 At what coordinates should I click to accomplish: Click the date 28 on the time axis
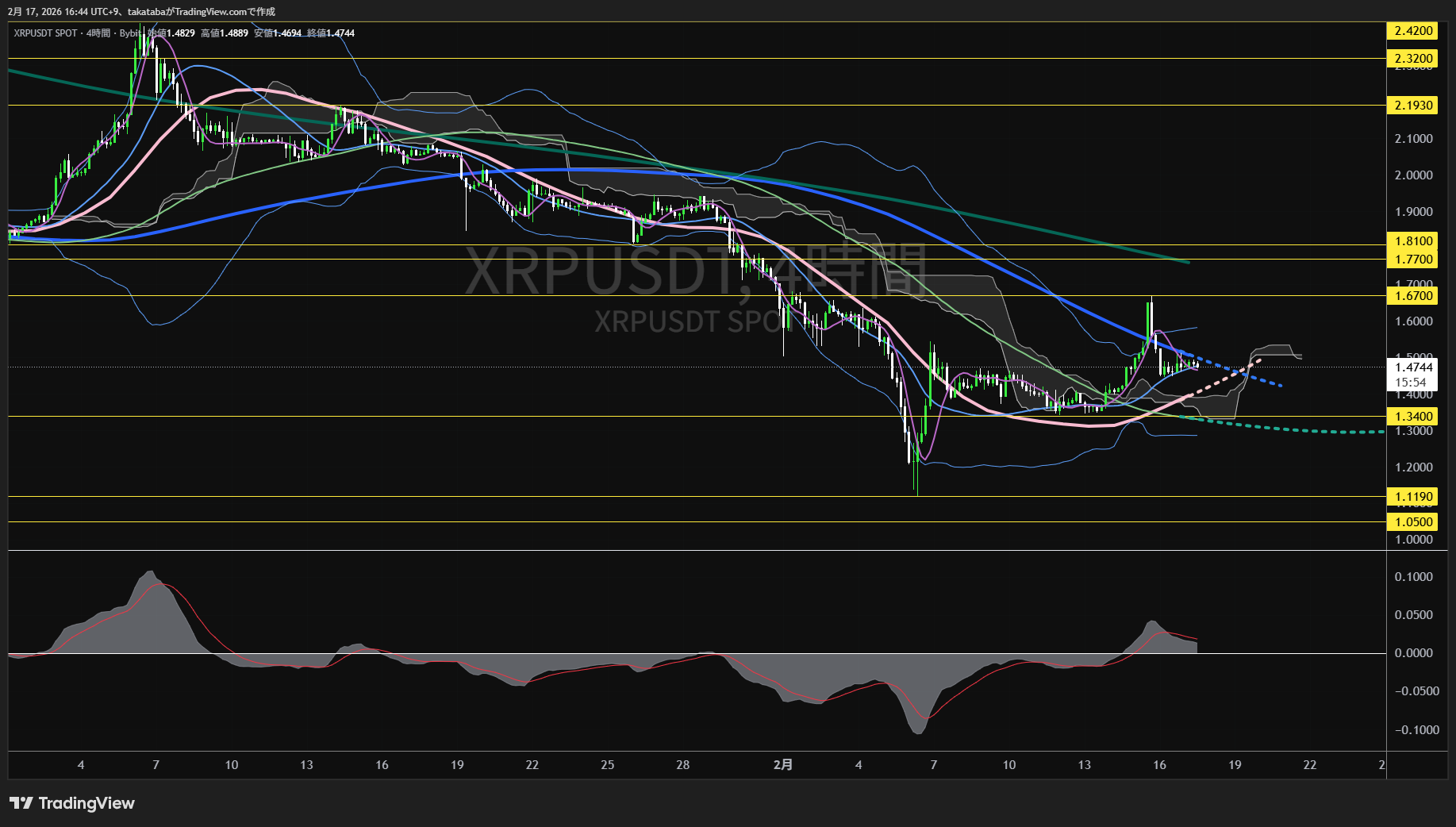pyautogui.click(x=682, y=765)
